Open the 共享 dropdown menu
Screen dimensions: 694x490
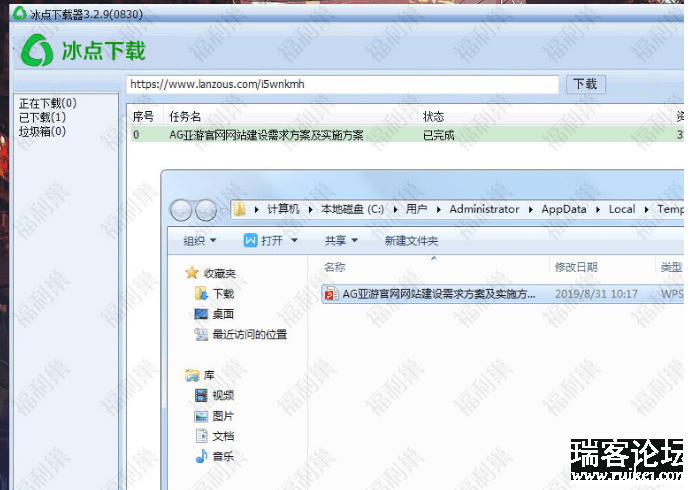pos(341,241)
